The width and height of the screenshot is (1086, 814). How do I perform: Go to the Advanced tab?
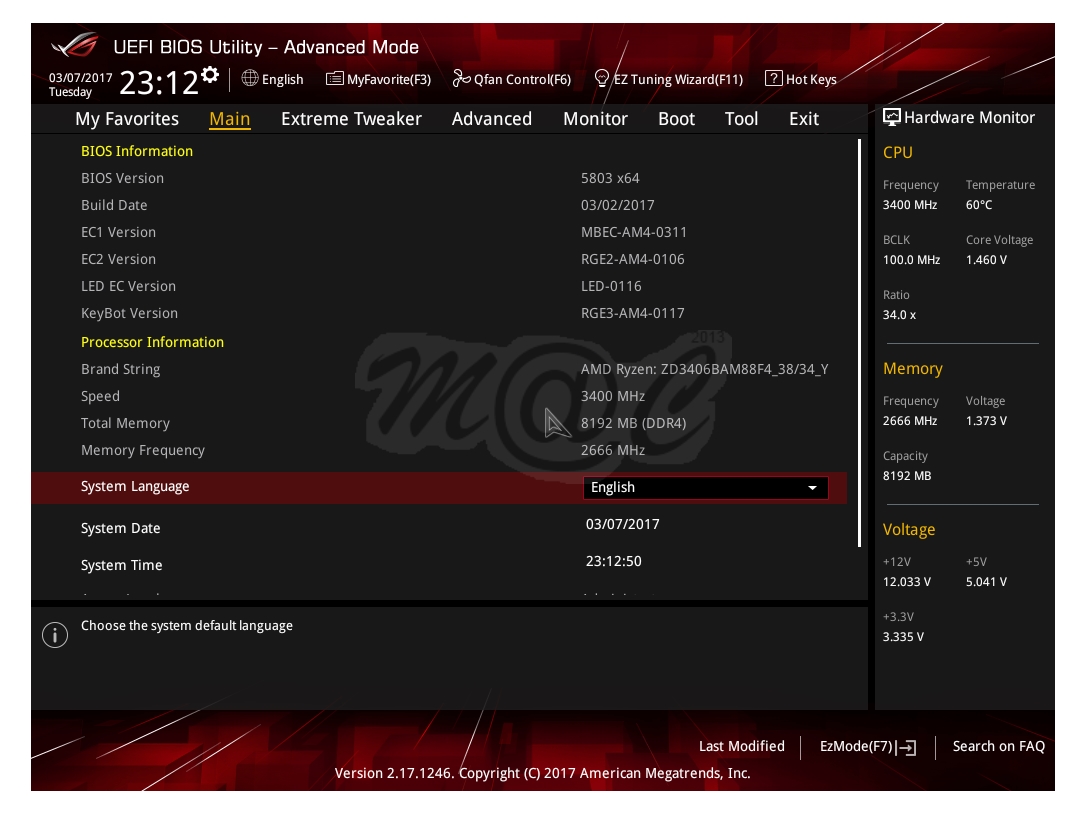click(492, 119)
